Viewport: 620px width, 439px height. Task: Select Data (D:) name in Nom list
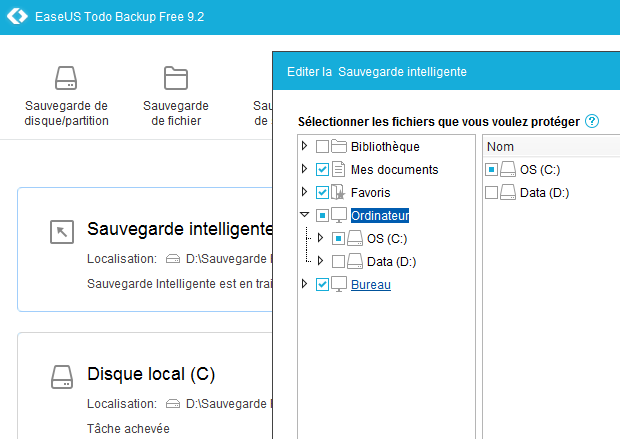[x=544, y=192]
